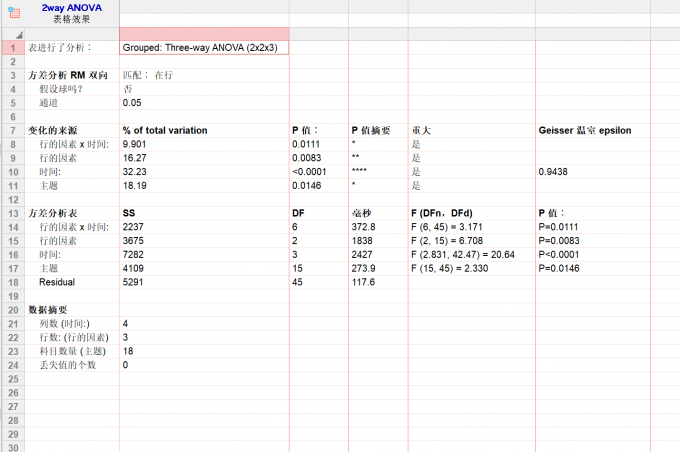680x452 pixels.
Task: Click the '假设球吗?' label
Action: [61, 89]
